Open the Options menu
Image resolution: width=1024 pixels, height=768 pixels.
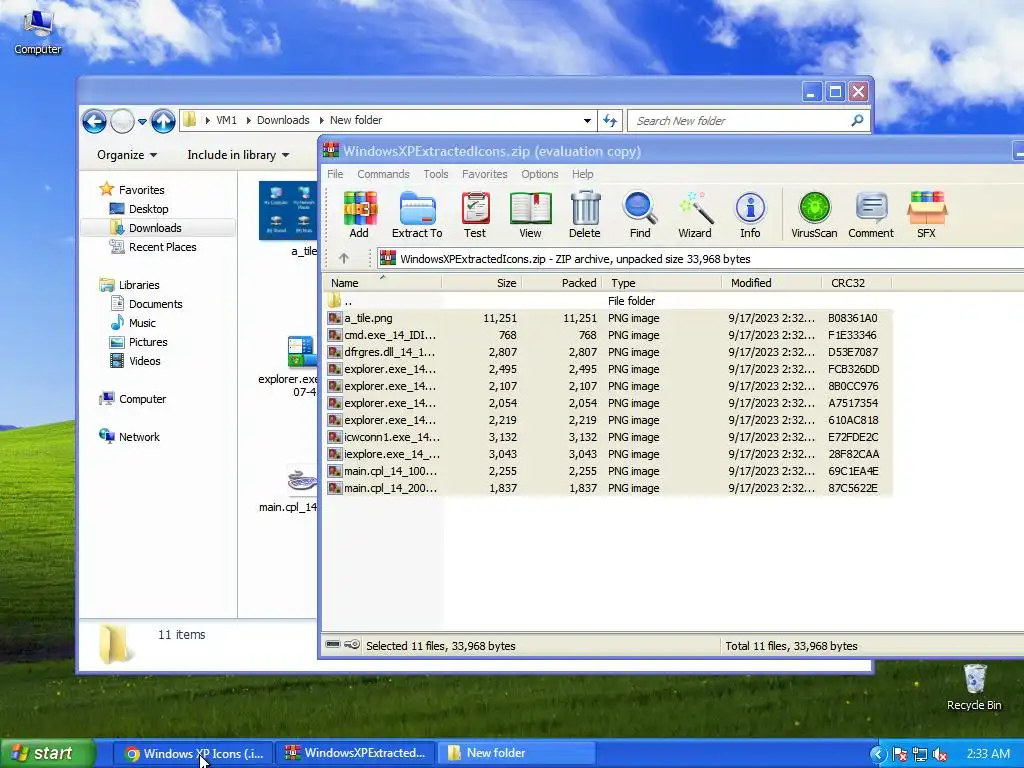[x=539, y=174]
